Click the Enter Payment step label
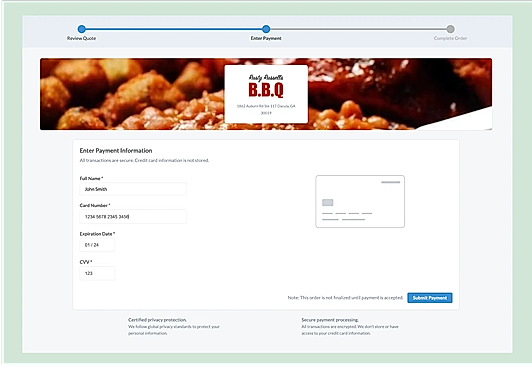Image resolution: width=532 pixels, height=368 pixels. pos(266,38)
